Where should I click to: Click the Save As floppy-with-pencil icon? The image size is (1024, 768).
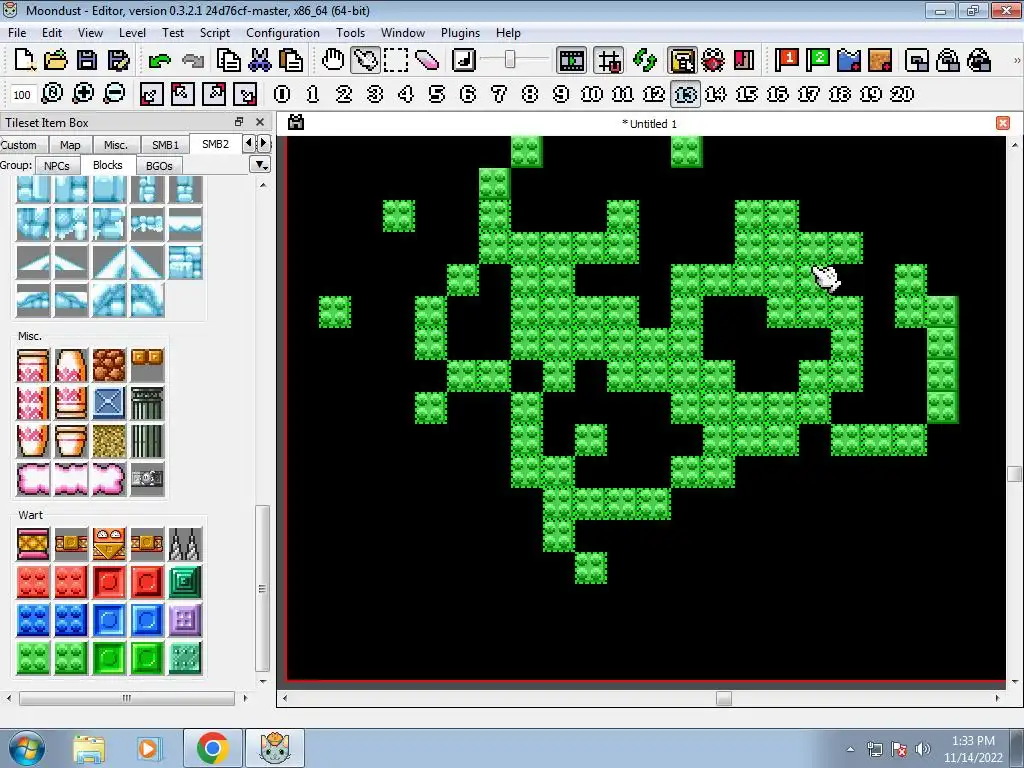coord(118,60)
